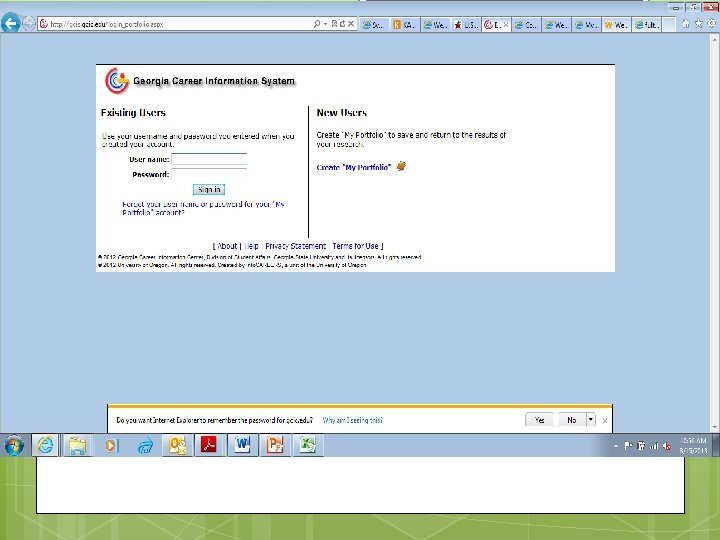The image size is (720, 540).
Task: Expand the dropdown arrow next to No
Action: [x=591, y=420]
